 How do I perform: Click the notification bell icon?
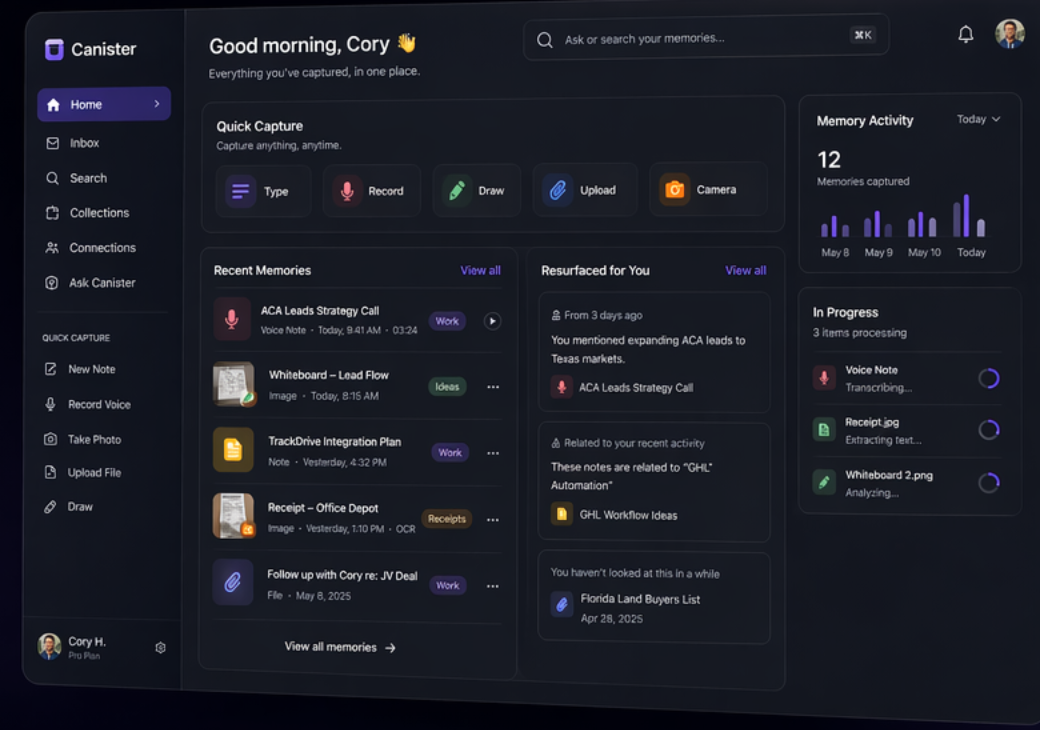click(x=965, y=34)
